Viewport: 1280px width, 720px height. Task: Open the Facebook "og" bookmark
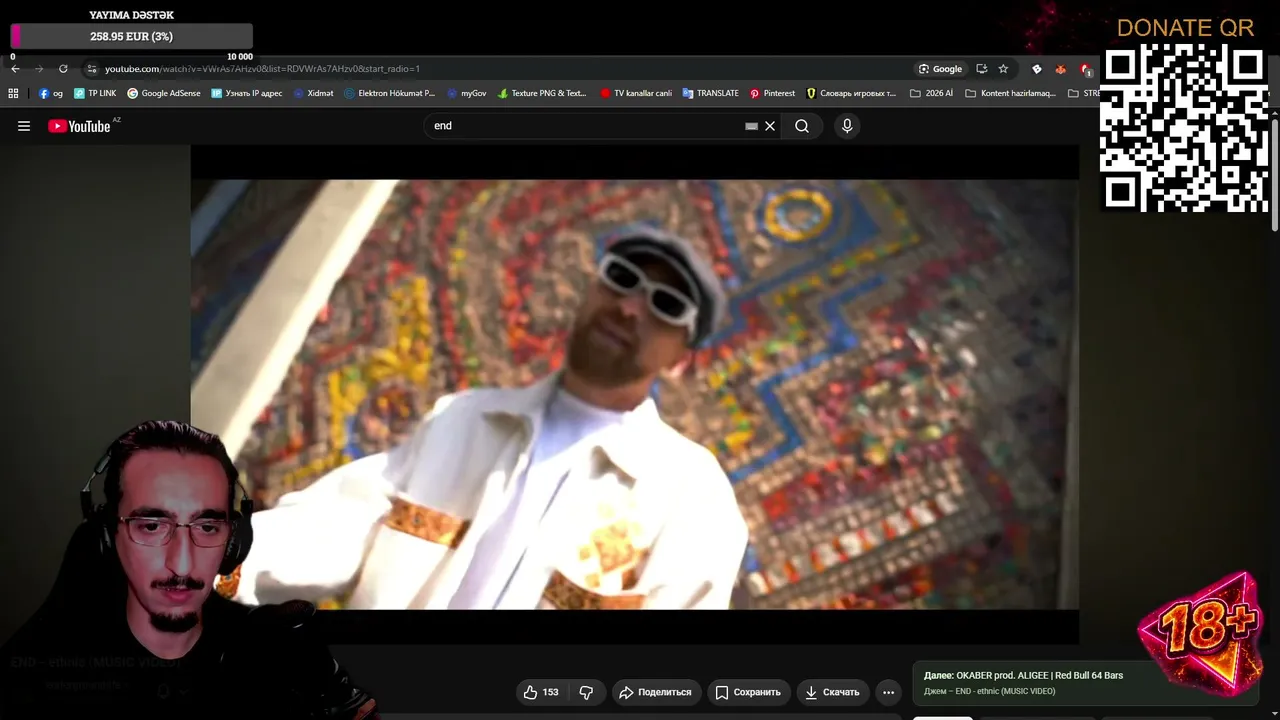coord(50,93)
